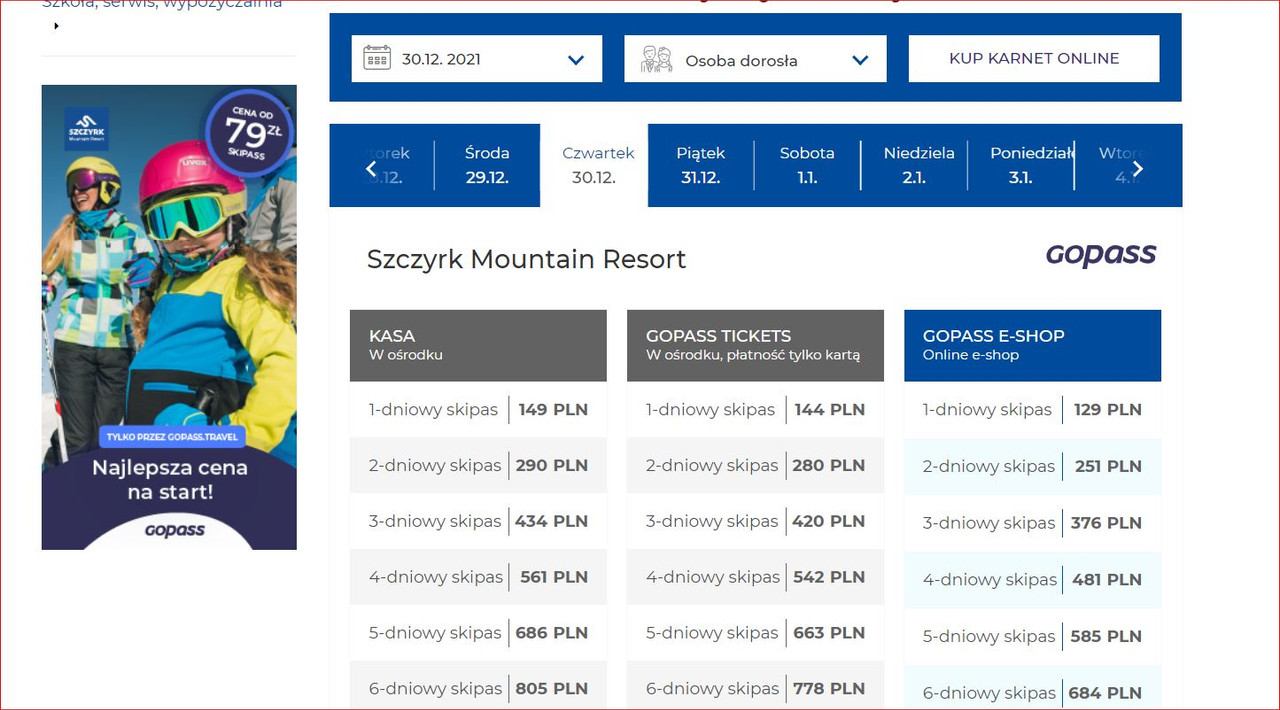The width and height of the screenshot is (1280, 710).
Task: Click KASA 3-dniowy skipass 434 PLN
Action: click(x=478, y=521)
